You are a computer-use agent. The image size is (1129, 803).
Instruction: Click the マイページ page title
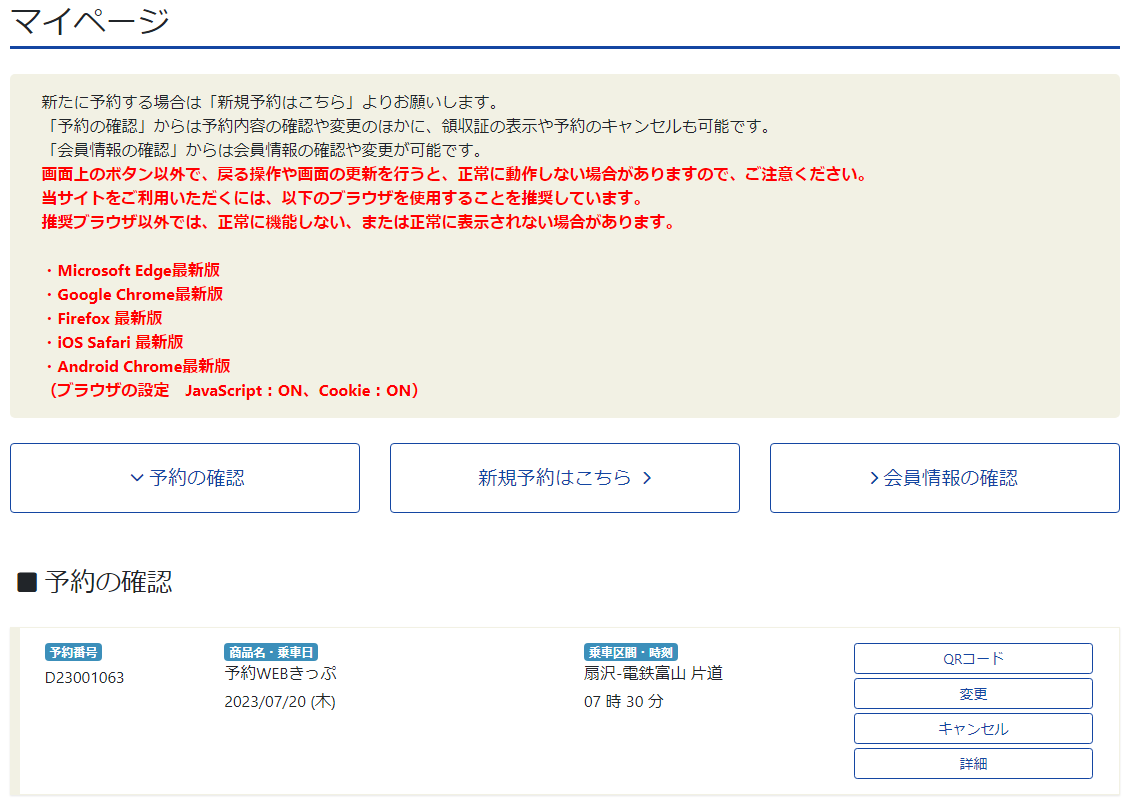tap(90, 20)
